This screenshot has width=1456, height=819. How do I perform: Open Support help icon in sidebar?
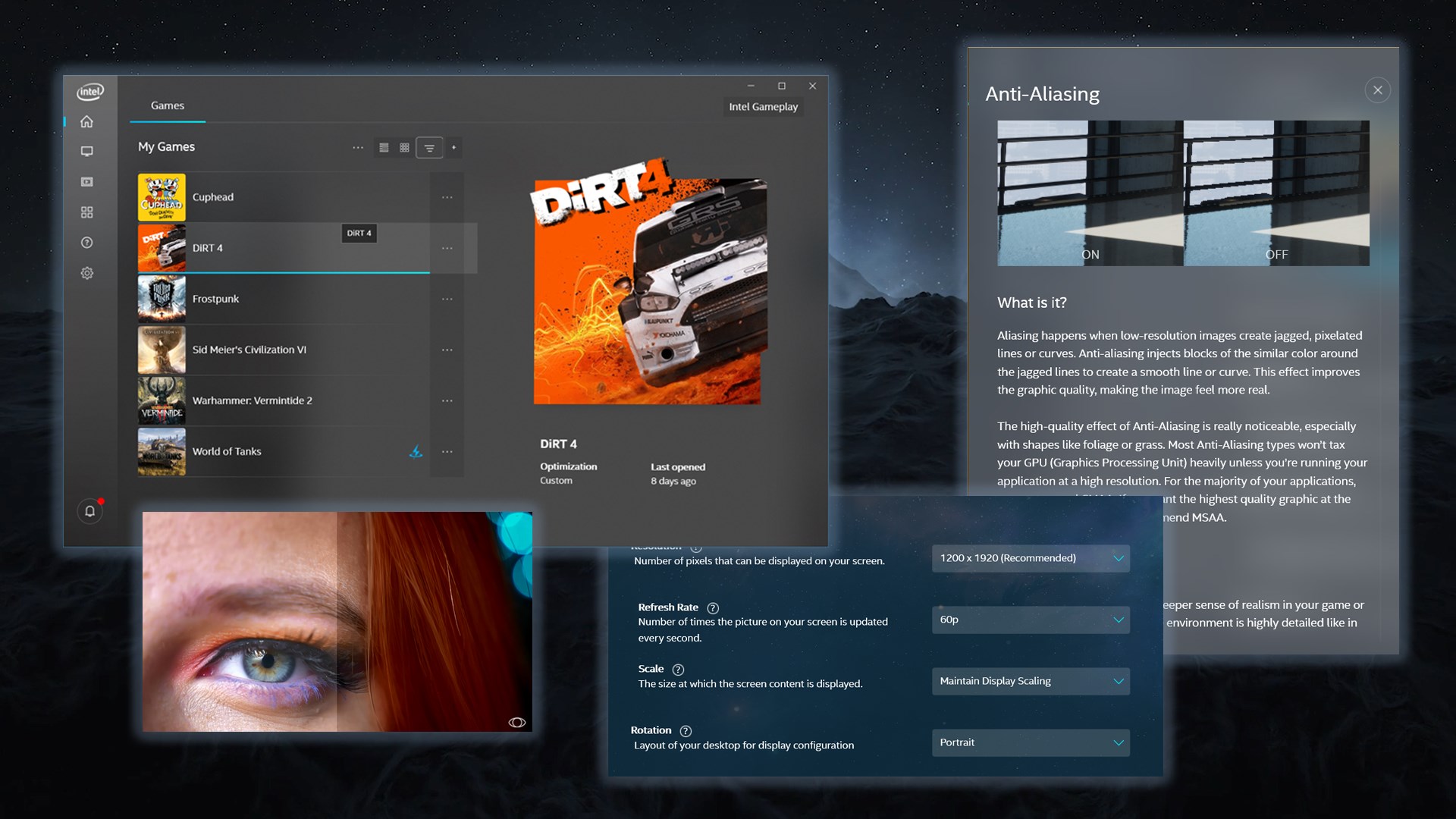(x=87, y=243)
